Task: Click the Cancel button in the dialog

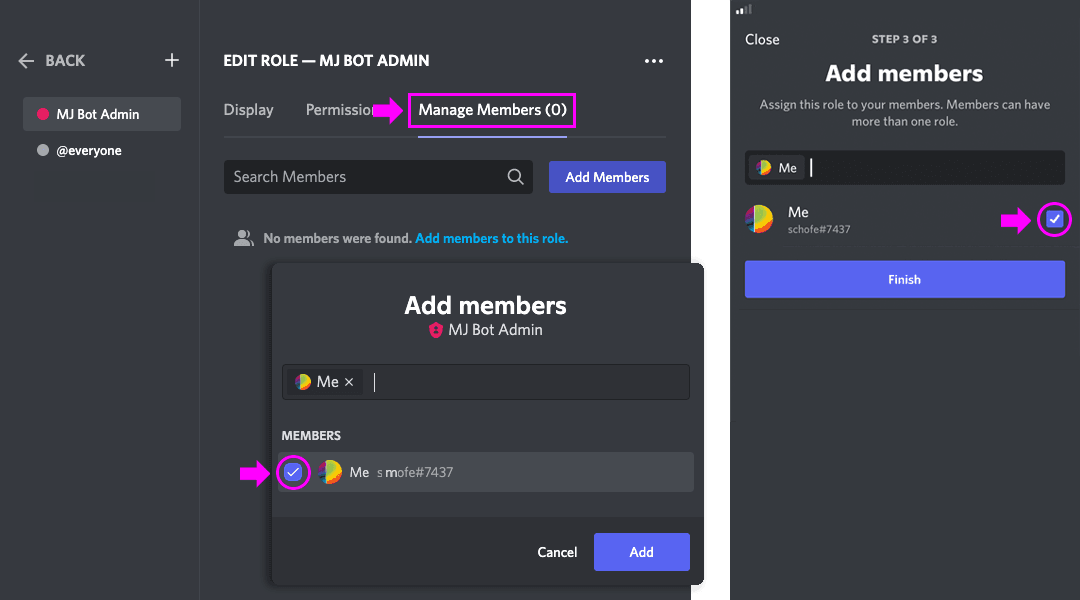Action: point(557,552)
